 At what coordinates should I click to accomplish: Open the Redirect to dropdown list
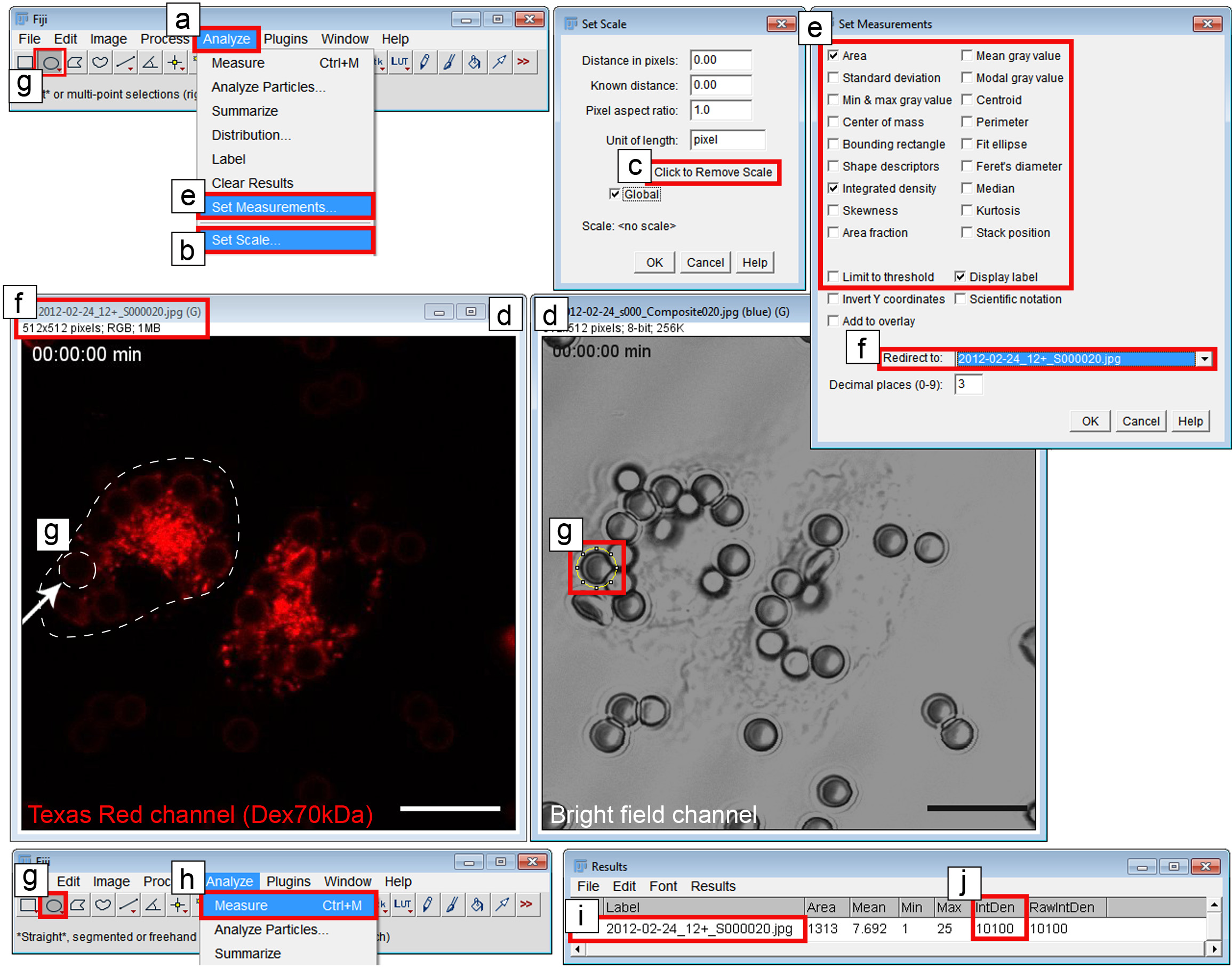(x=1204, y=359)
